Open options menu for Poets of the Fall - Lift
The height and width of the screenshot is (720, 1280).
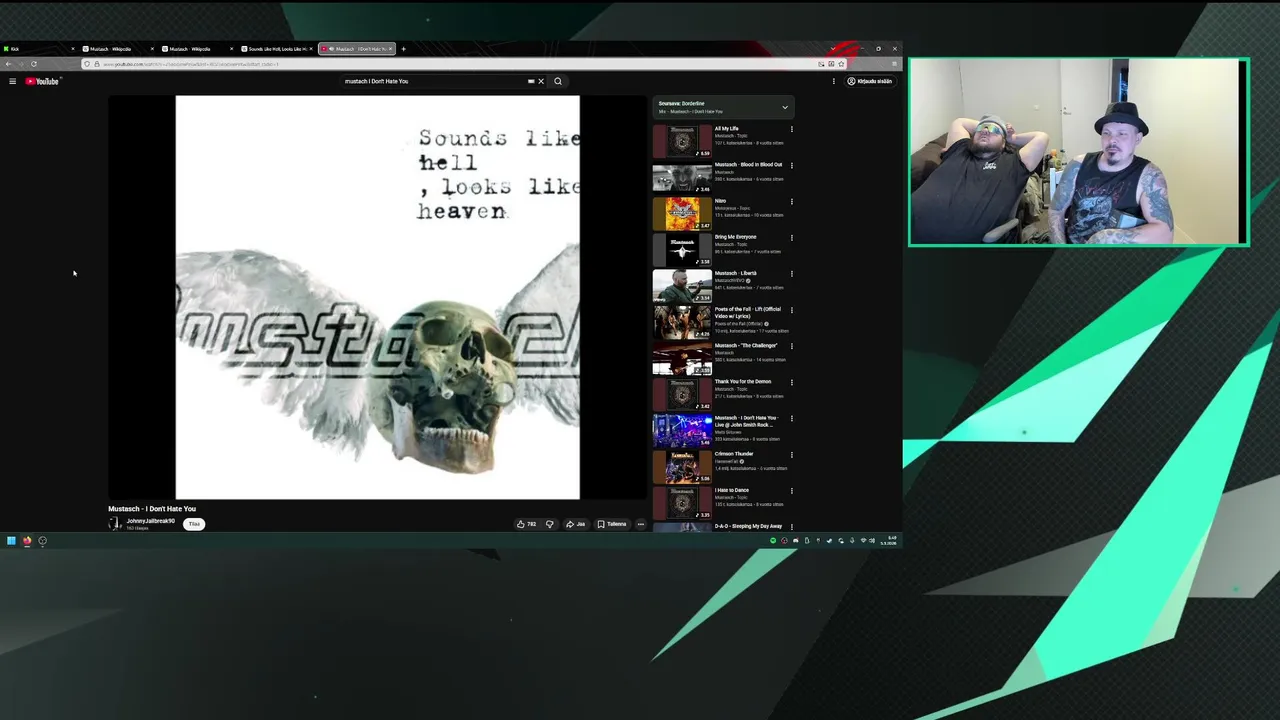point(792,310)
